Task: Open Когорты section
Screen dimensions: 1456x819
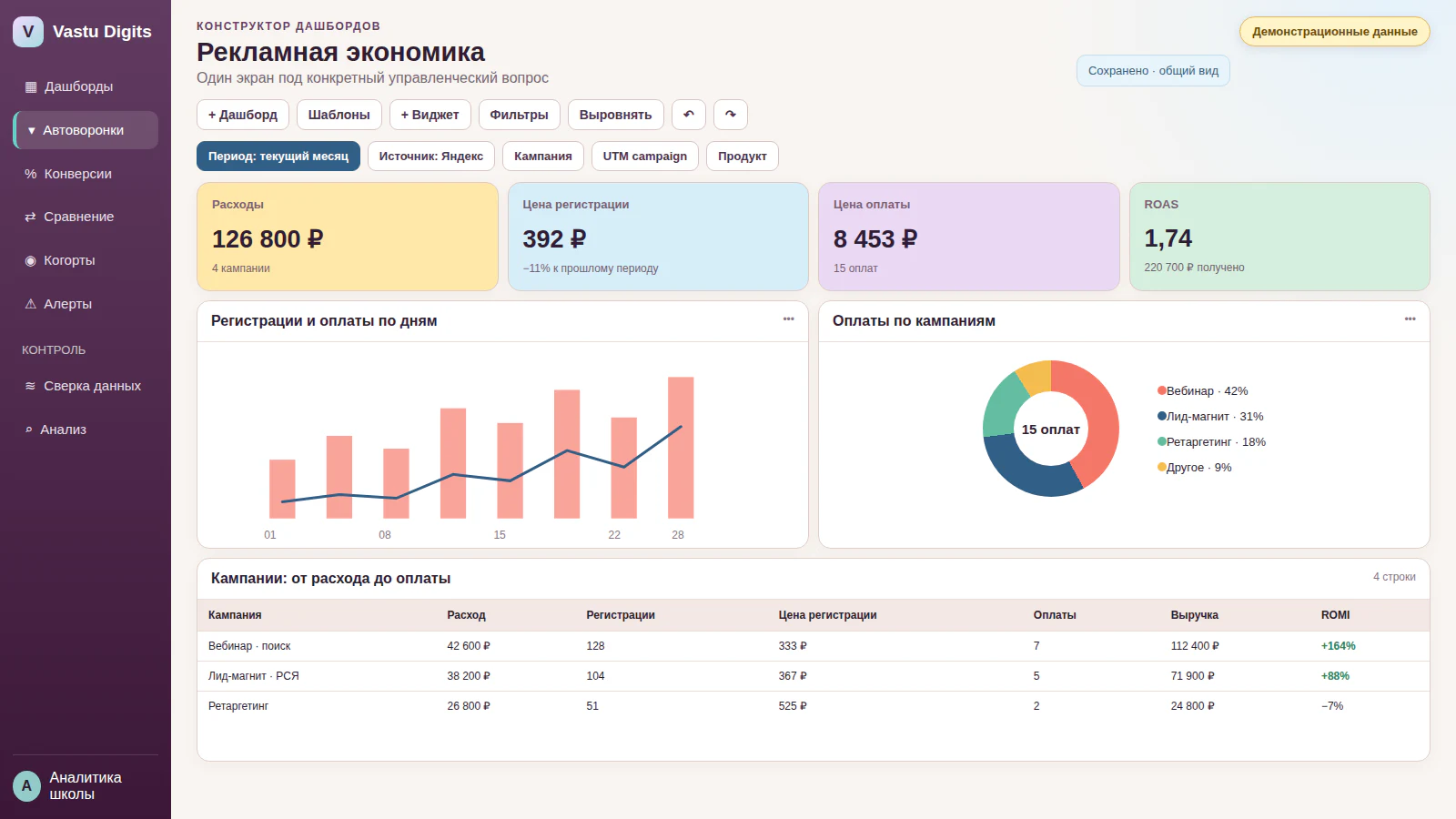Action: click(86, 260)
